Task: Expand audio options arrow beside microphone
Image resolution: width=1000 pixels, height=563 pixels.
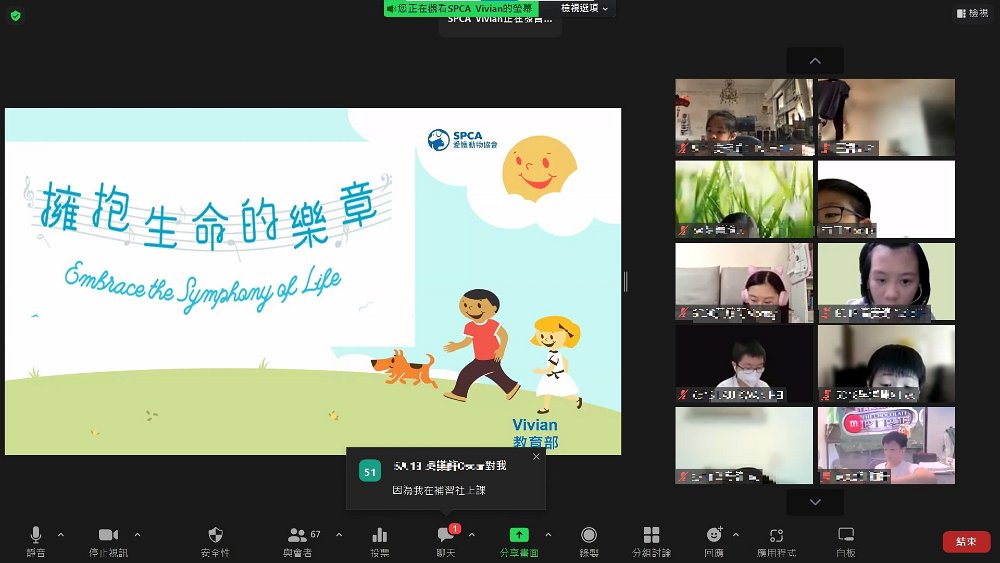Action: [x=61, y=534]
